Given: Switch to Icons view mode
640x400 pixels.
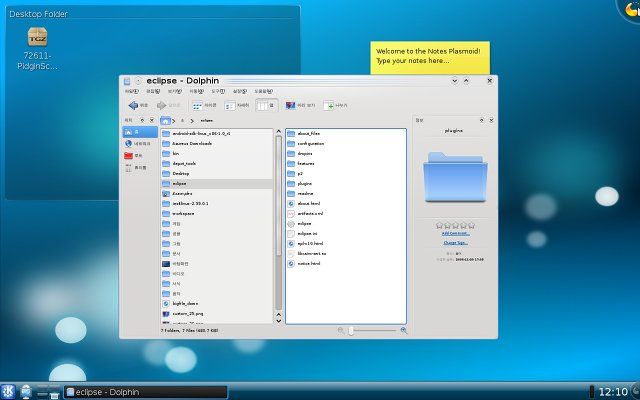Looking at the screenshot, I should (x=204, y=105).
